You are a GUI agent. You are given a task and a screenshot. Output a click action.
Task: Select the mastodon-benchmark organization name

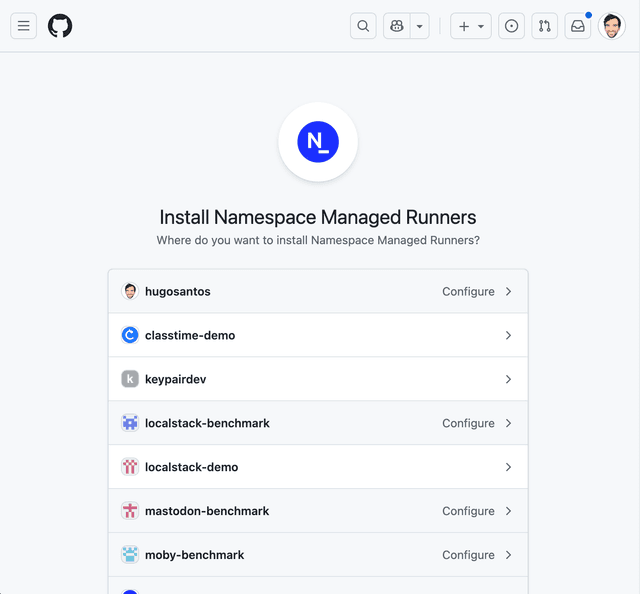207,511
